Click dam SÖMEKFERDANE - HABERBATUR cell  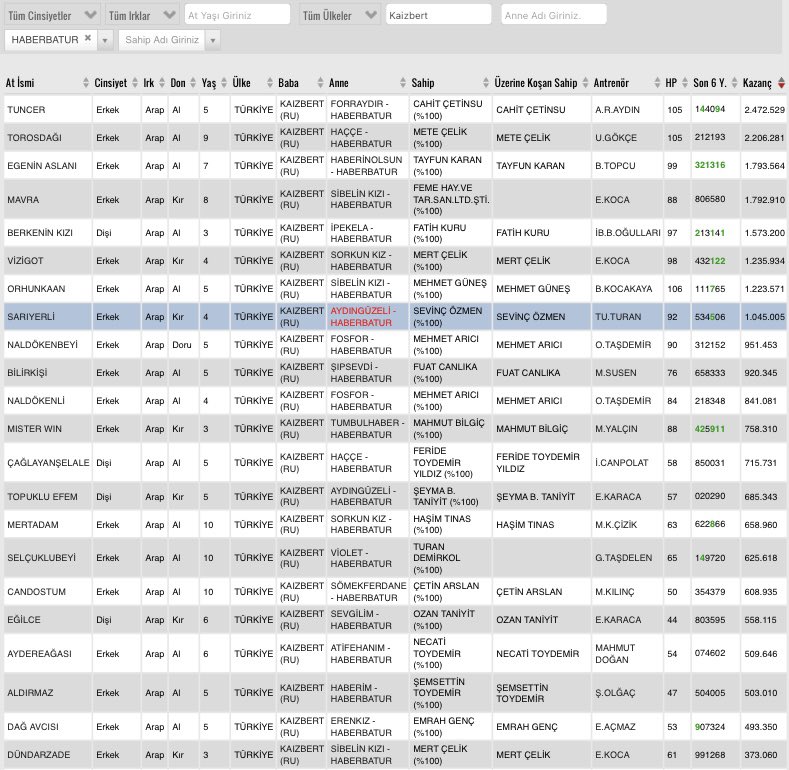coord(368,592)
